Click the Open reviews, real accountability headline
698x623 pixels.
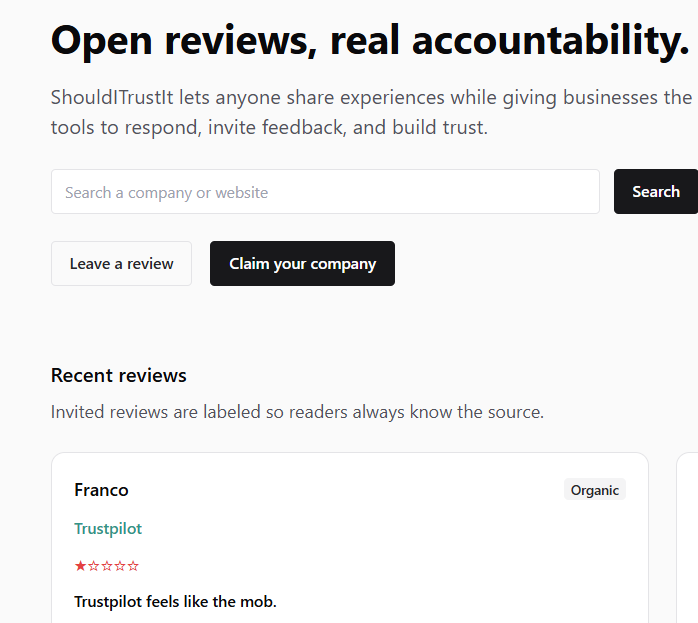point(370,40)
